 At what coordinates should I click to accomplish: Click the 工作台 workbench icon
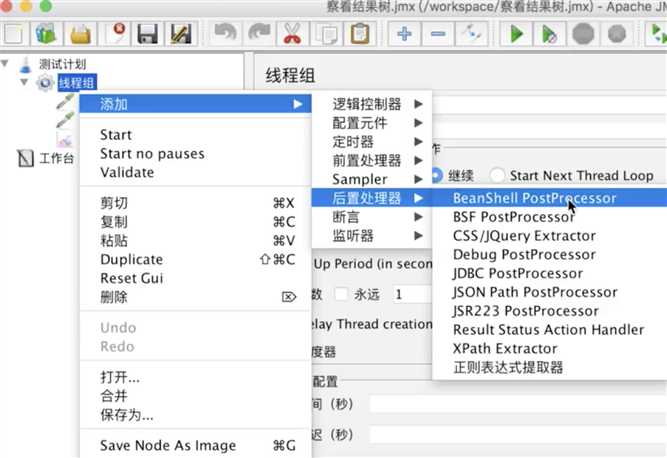26,159
